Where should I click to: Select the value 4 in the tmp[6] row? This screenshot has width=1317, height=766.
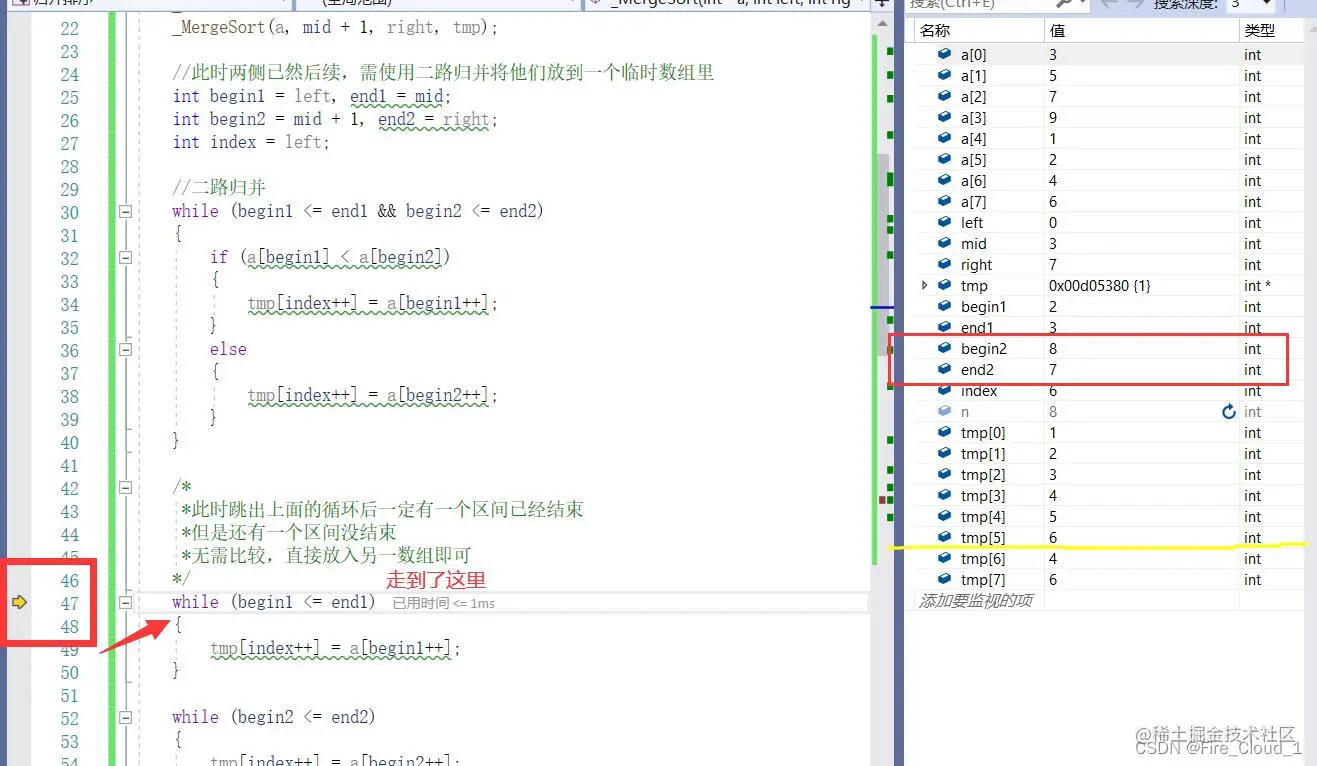pyautogui.click(x=1053, y=558)
